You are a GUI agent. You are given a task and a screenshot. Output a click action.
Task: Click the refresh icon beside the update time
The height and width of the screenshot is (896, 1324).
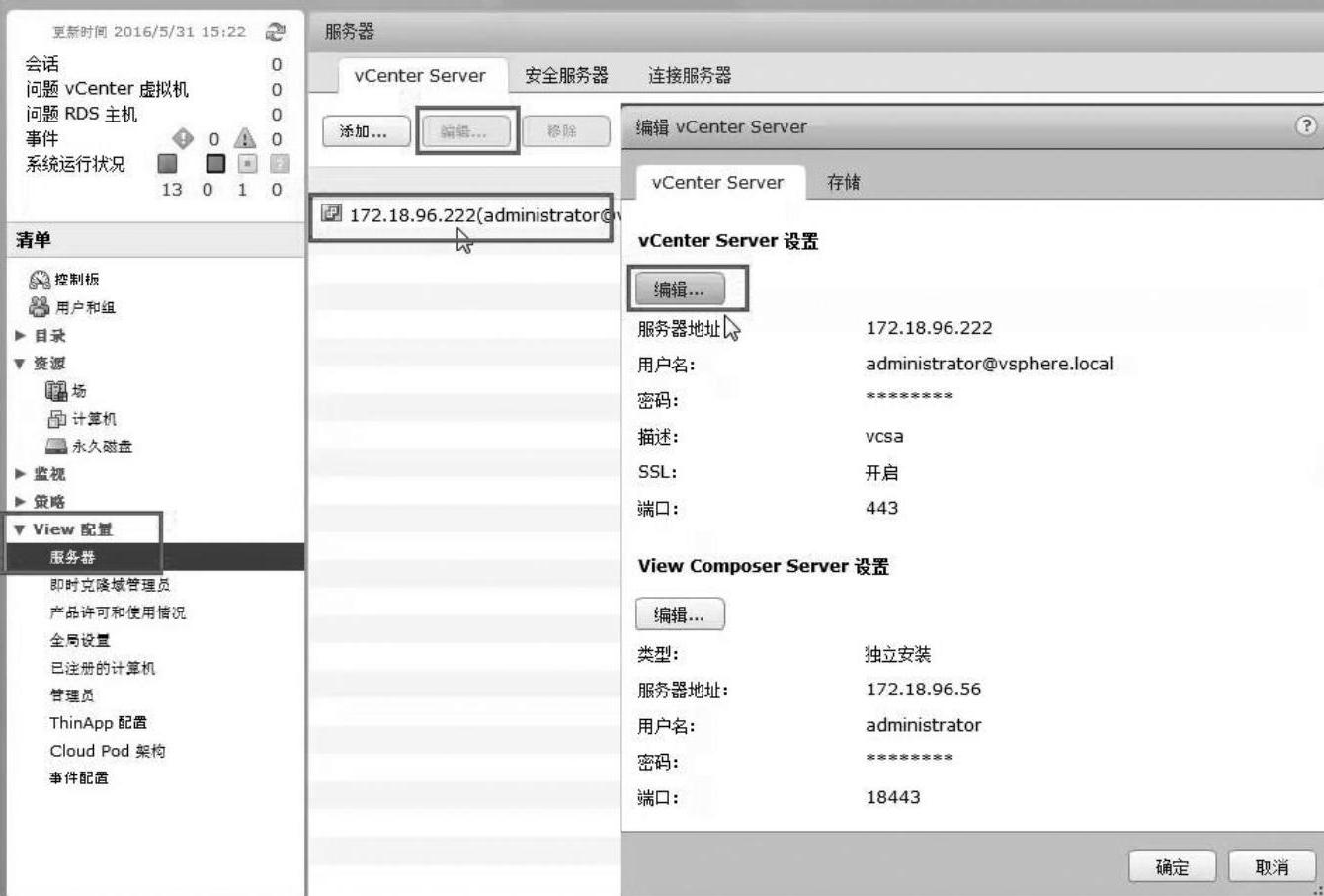[275, 32]
